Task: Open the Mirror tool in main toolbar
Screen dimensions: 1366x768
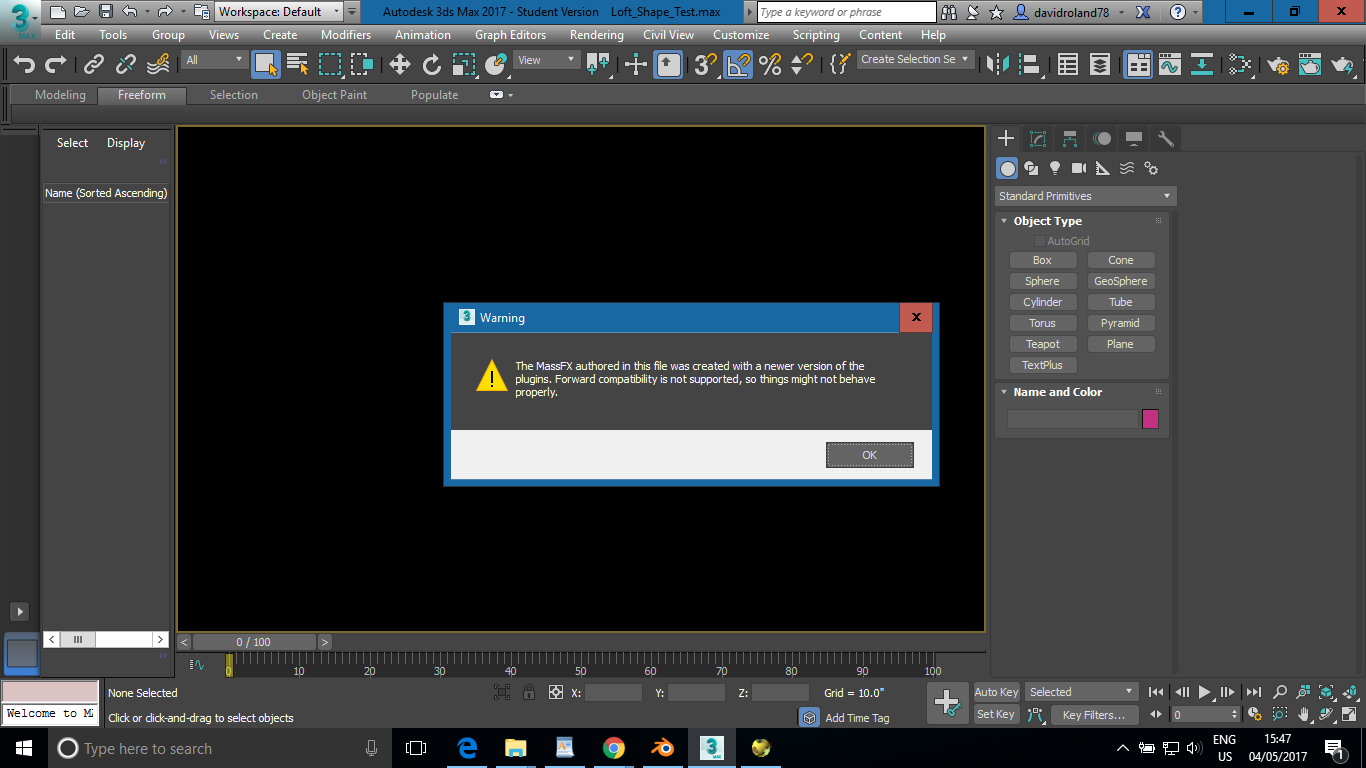Action: (997, 65)
